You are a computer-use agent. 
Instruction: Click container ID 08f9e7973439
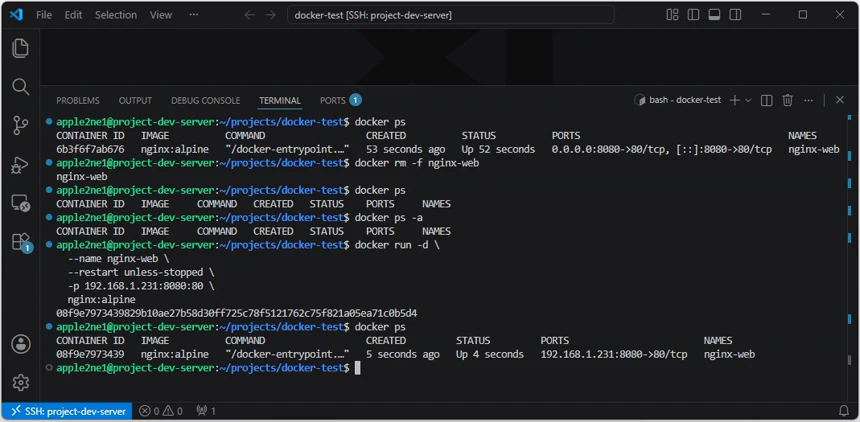(90, 355)
